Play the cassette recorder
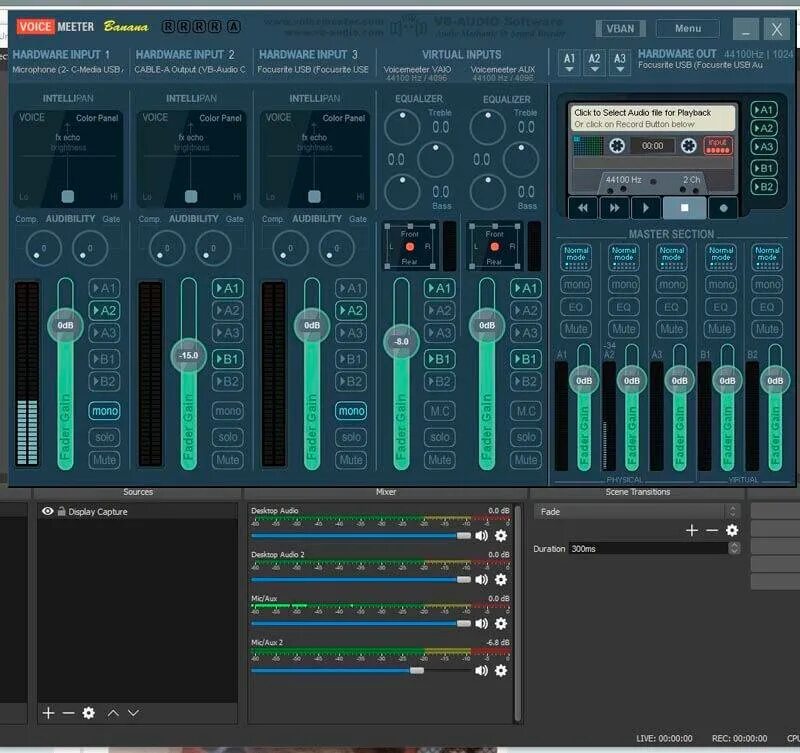 click(646, 208)
